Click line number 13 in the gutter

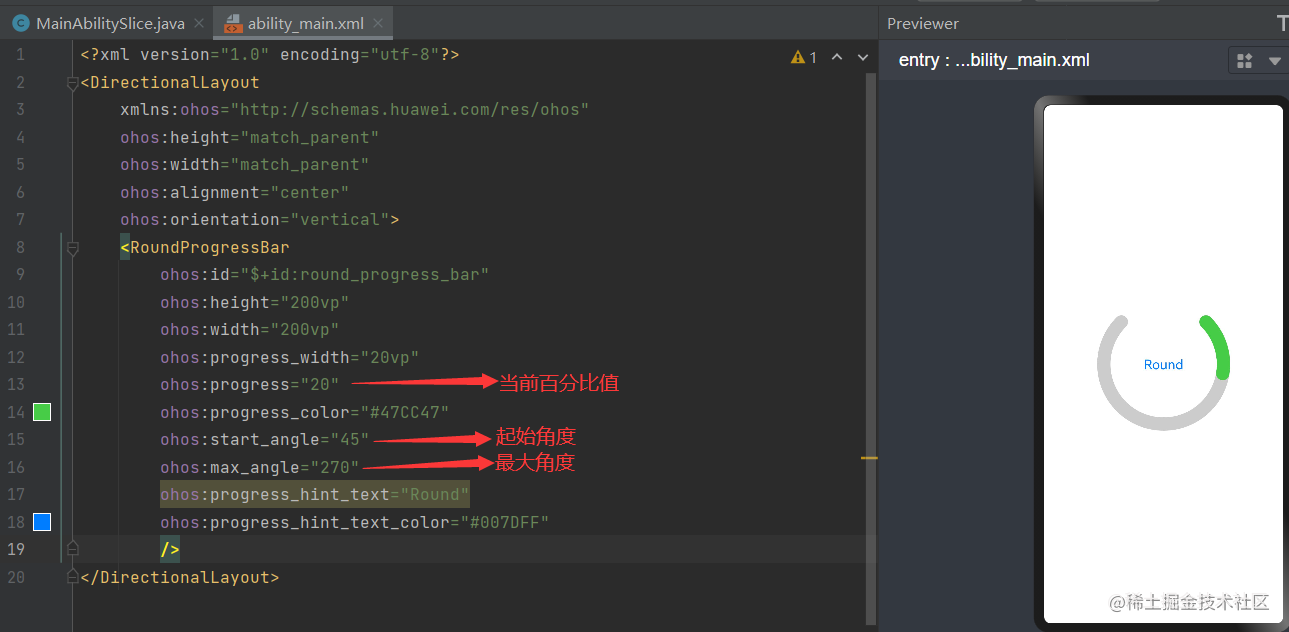pos(16,384)
